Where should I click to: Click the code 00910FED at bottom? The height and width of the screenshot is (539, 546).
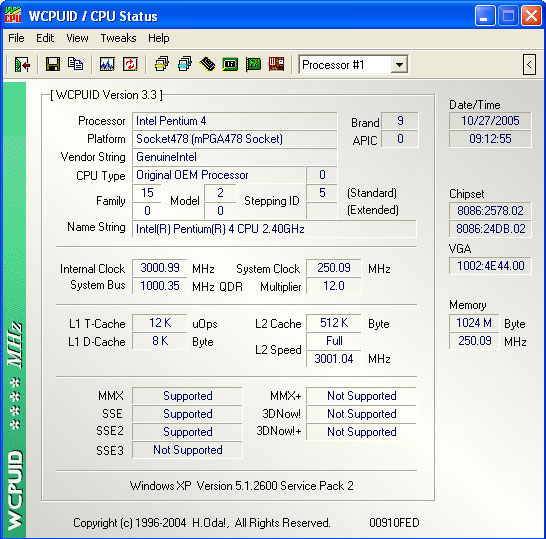pos(394,523)
